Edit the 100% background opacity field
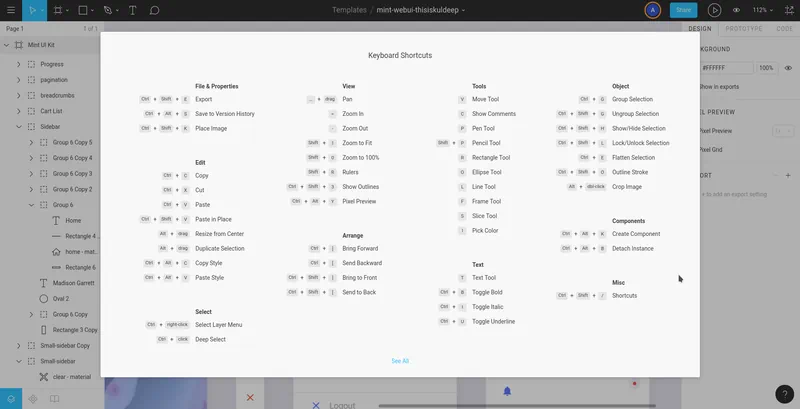Screen dimensions: 800x409 tap(767, 68)
